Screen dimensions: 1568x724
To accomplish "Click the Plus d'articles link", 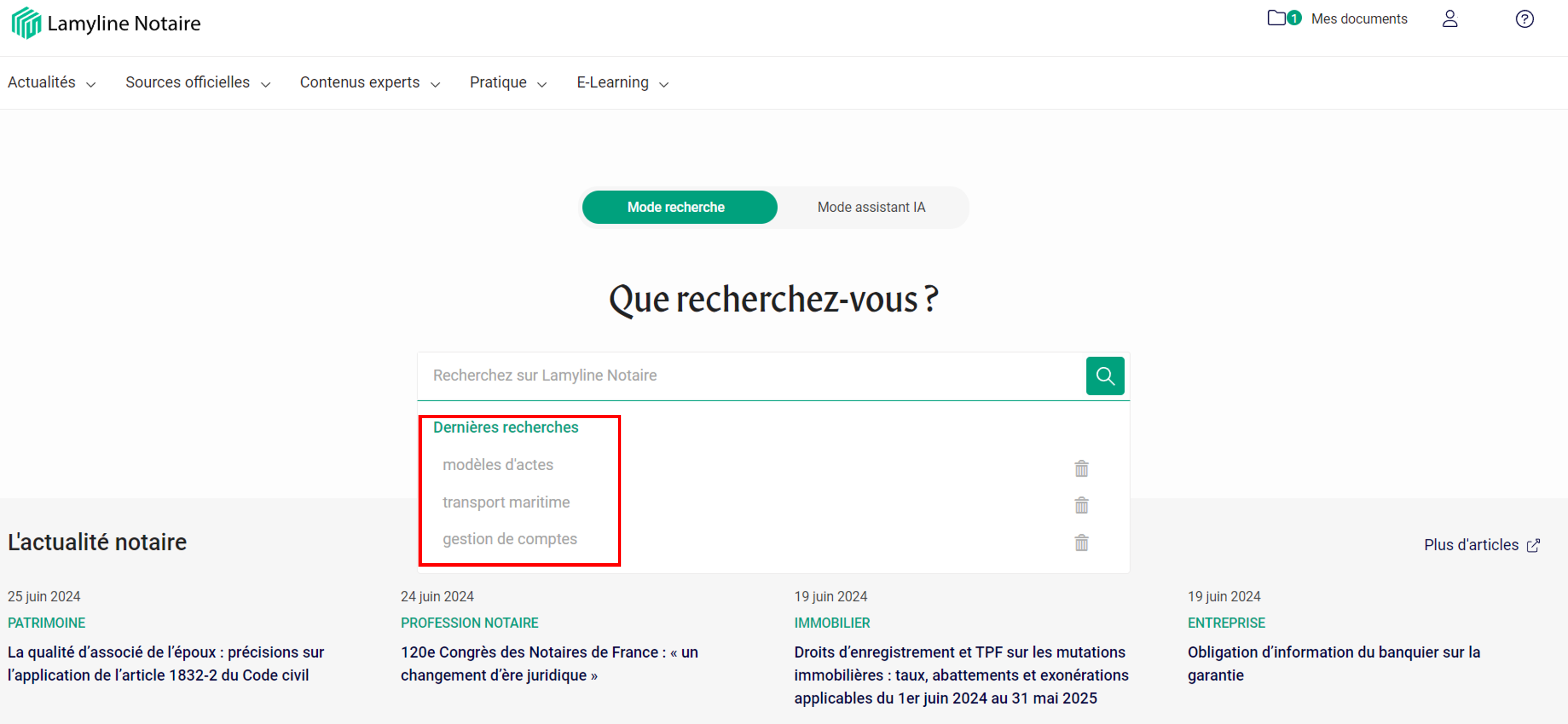I will pyautogui.click(x=1471, y=545).
